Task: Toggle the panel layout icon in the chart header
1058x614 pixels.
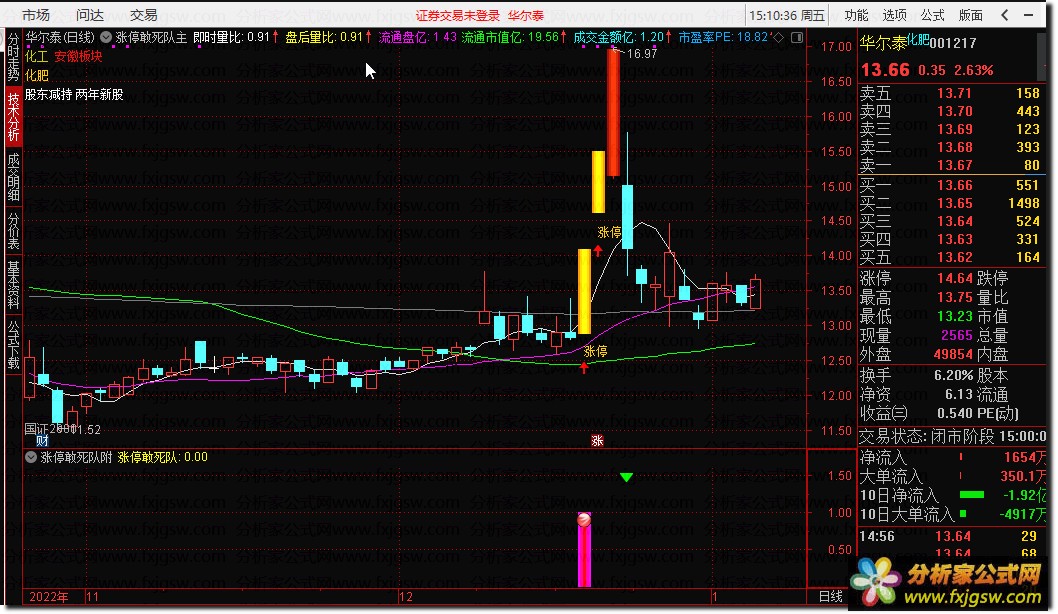Action: 797,38
